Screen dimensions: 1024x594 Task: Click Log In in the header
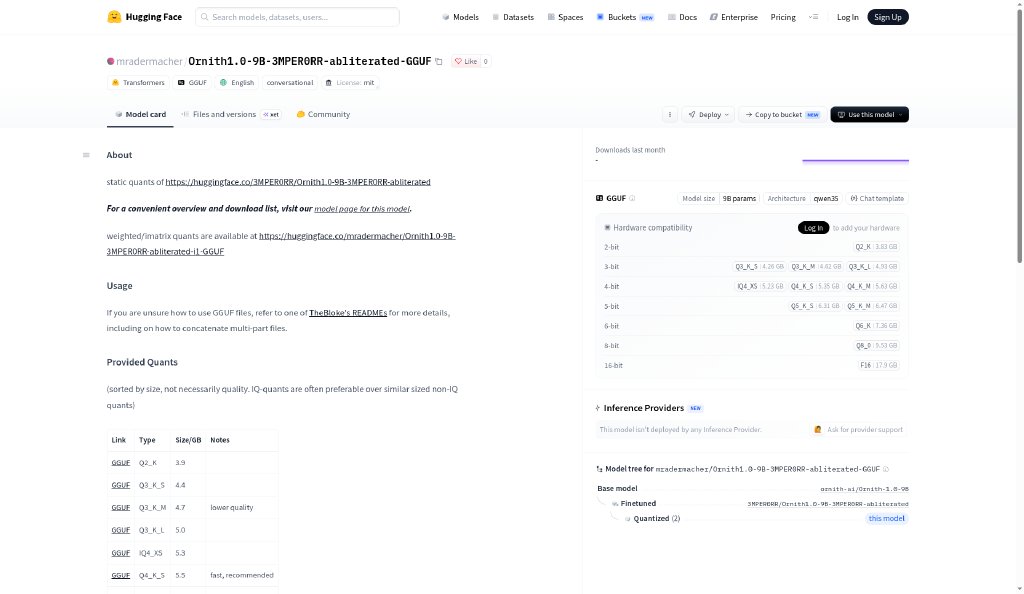(848, 17)
